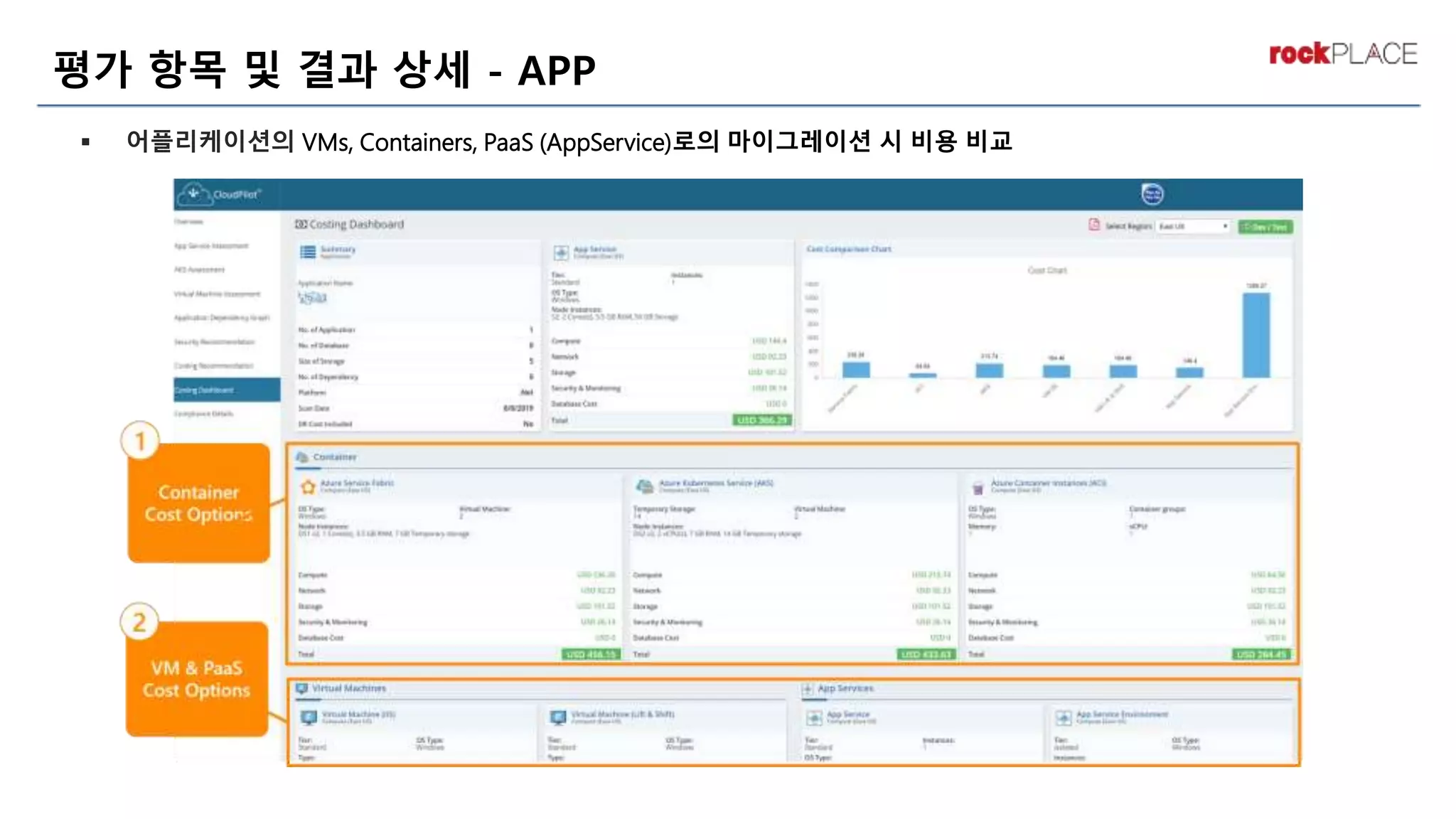This screenshot has height=819, width=1456.
Task: Click the red export document icon
Action: pos(1094,225)
